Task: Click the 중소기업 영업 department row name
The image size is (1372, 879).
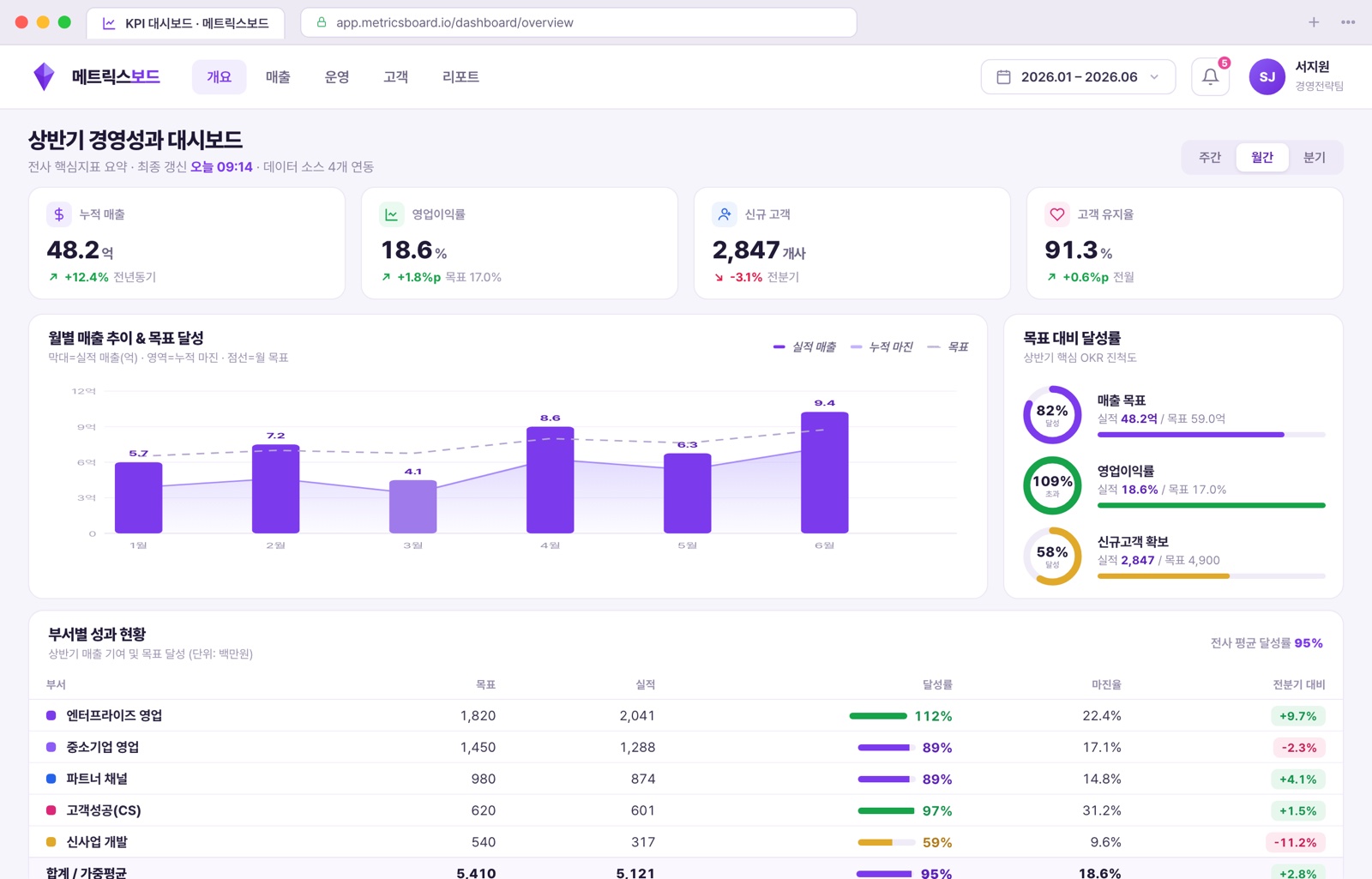Action: coord(103,747)
